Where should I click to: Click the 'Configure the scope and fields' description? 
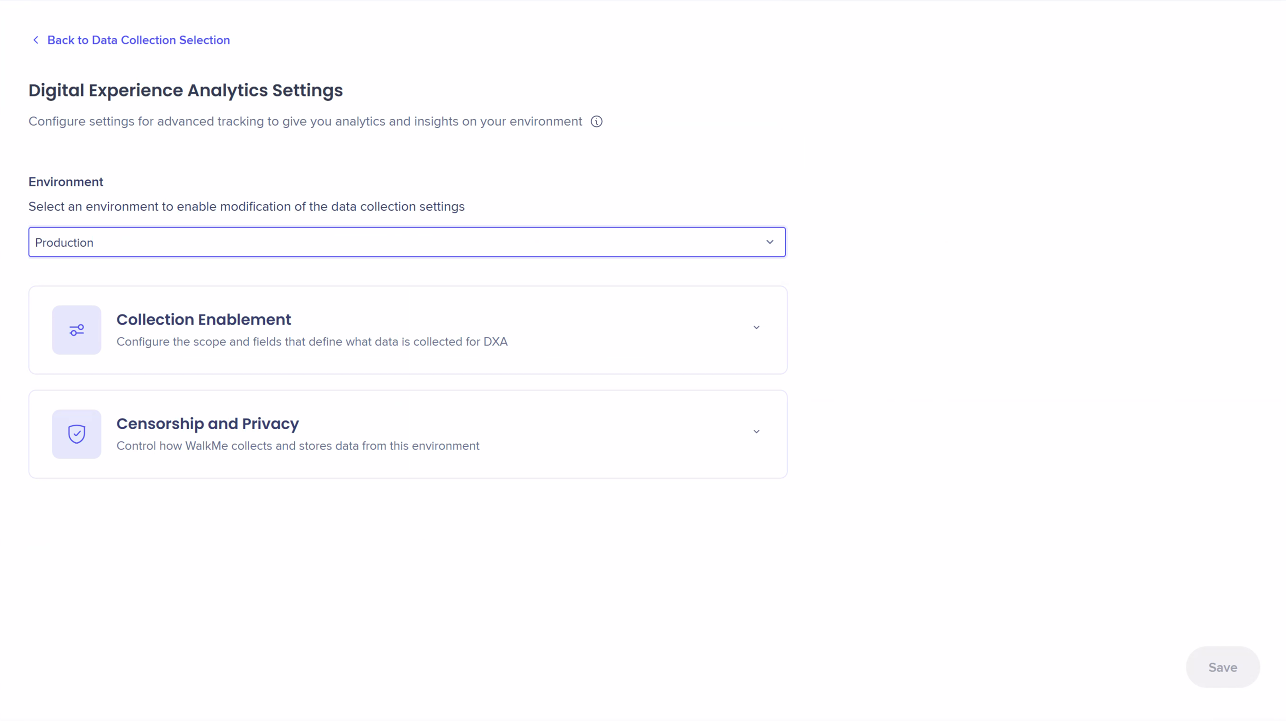pyautogui.click(x=312, y=342)
